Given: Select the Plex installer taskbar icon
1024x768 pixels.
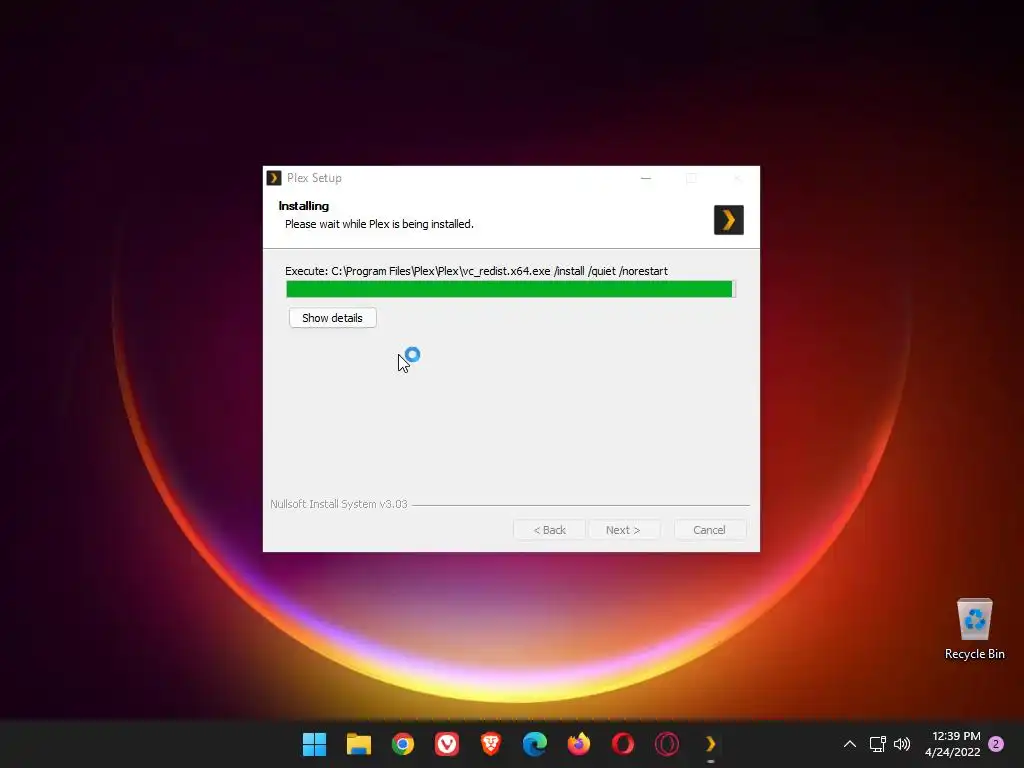Looking at the screenshot, I should point(711,744).
